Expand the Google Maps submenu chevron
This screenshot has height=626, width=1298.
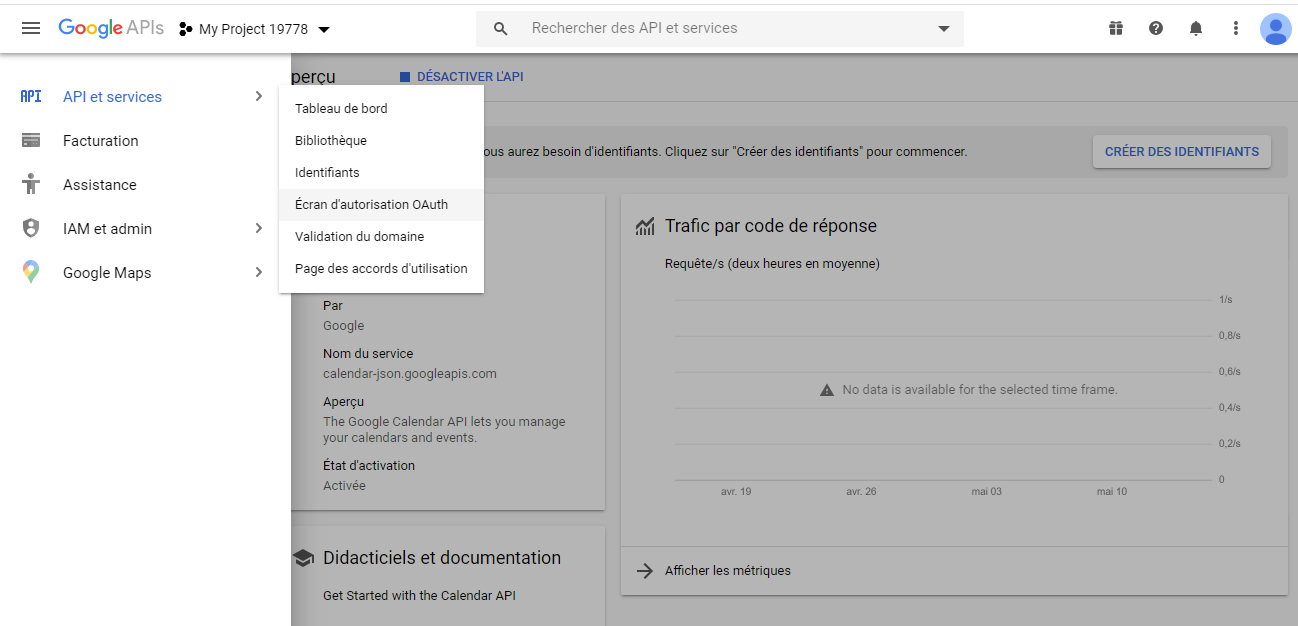pos(258,272)
